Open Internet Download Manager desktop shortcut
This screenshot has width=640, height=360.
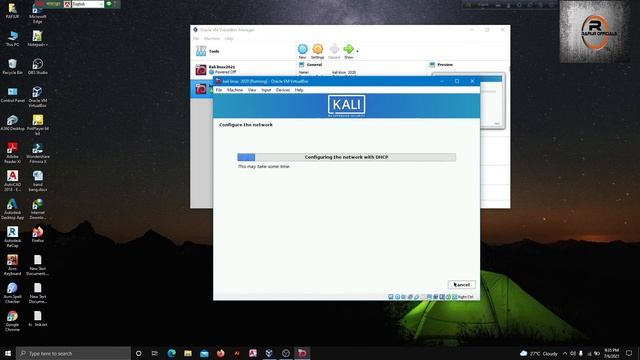coord(38,209)
